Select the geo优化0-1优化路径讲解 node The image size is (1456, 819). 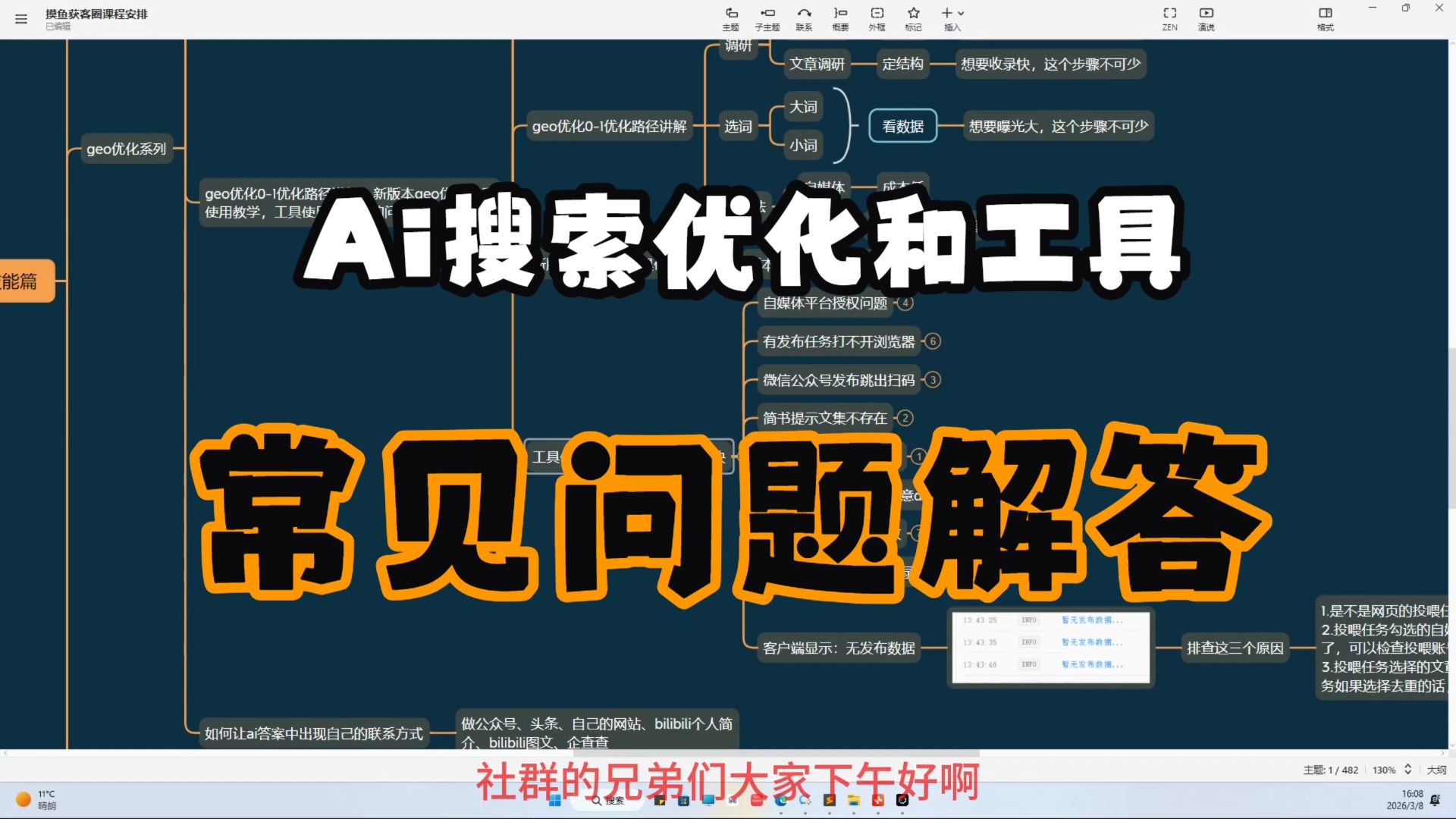[x=609, y=126]
